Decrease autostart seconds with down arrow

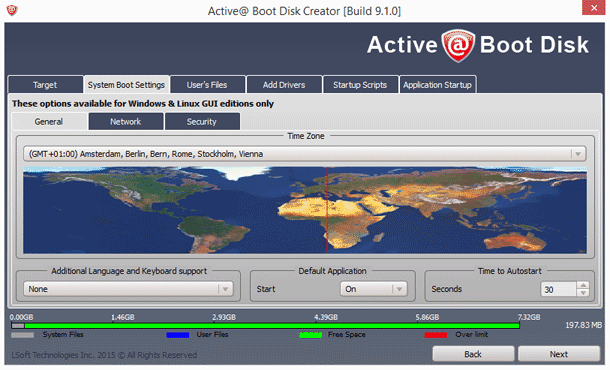(x=583, y=293)
